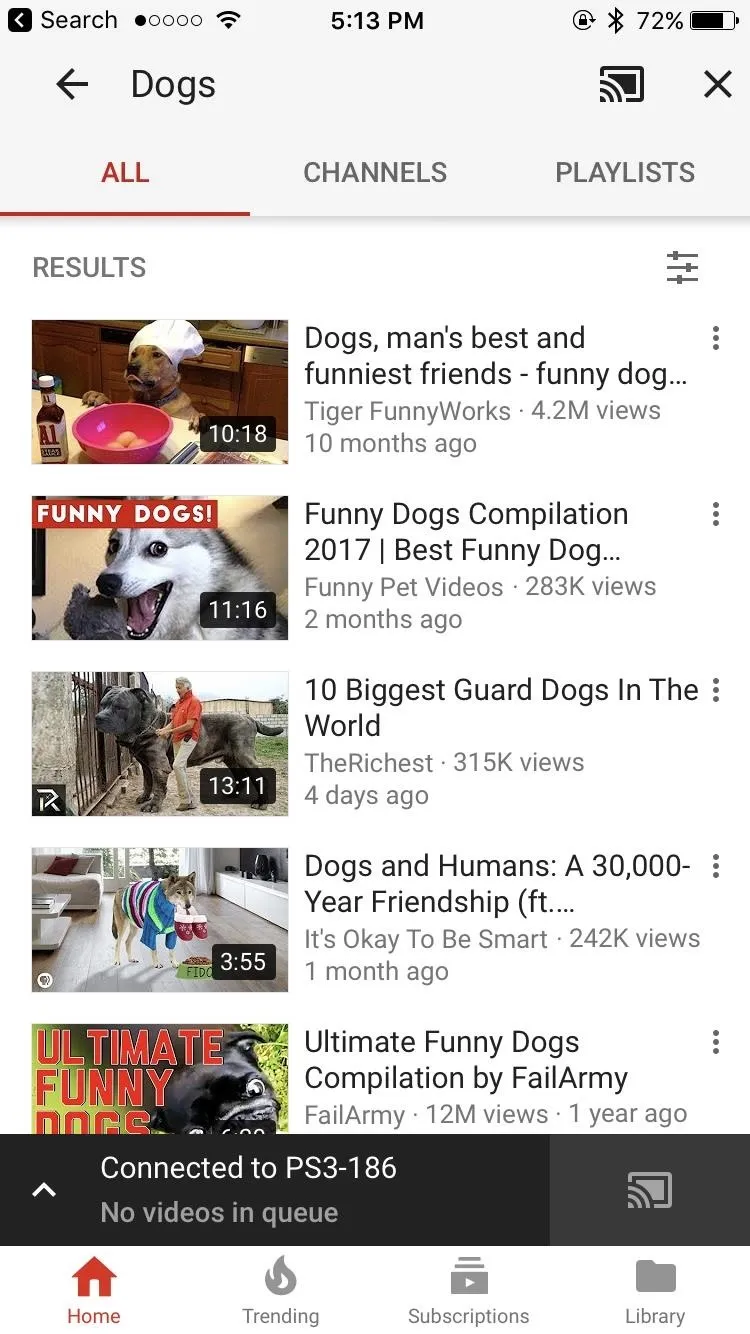Switch to the Playlists tab
The width and height of the screenshot is (750, 1334).
[x=625, y=172]
